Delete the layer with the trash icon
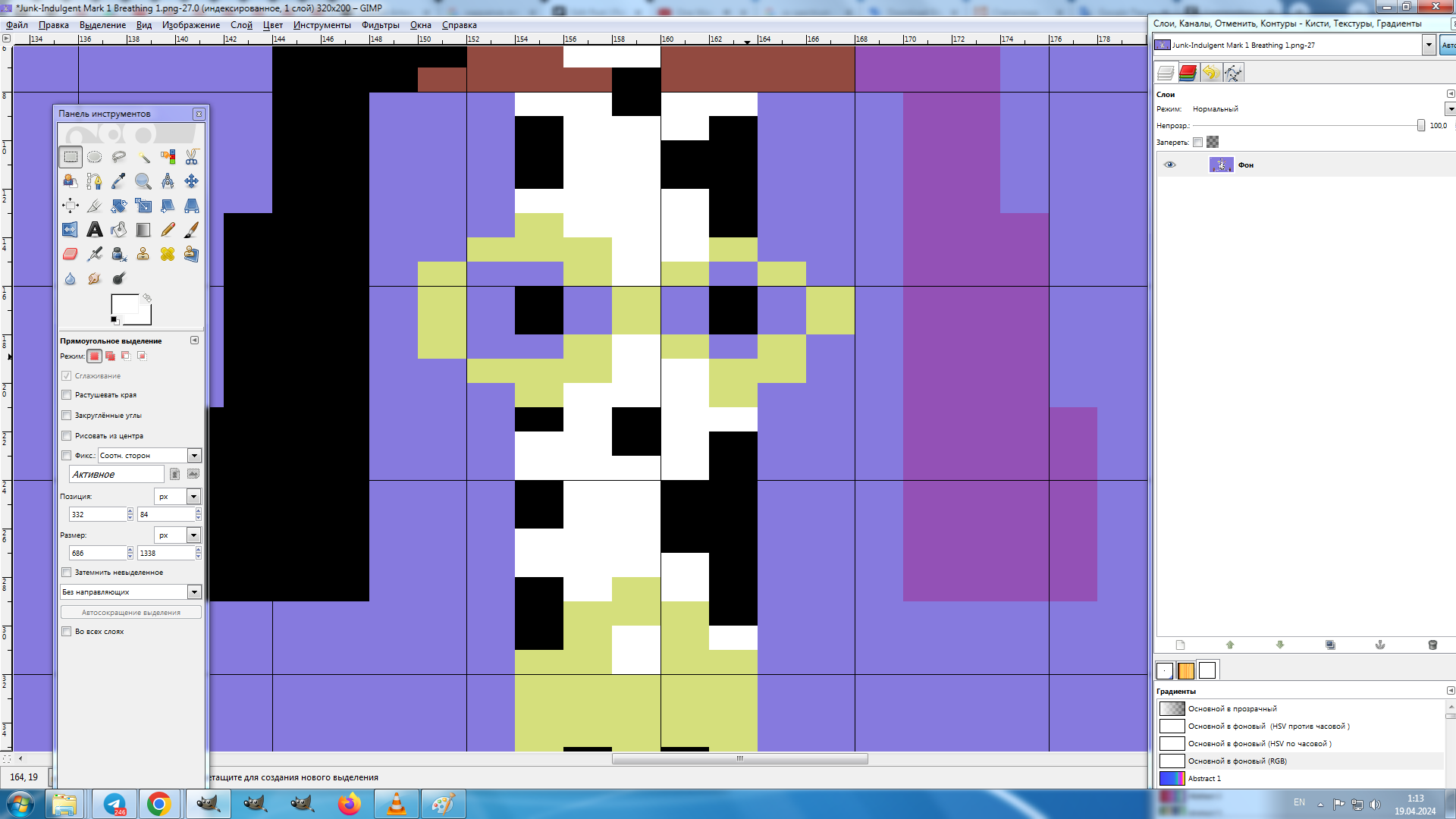The height and width of the screenshot is (819, 1456). click(x=1432, y=645)
